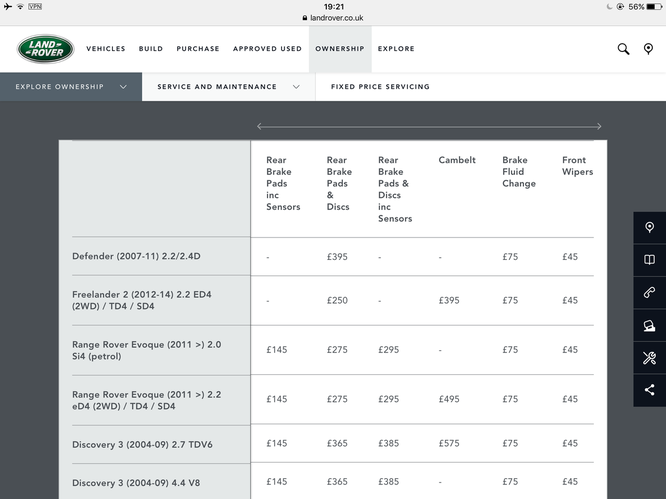Click the horizontal table scroll arrow bar
666x499 pixels.
(429, 126)
